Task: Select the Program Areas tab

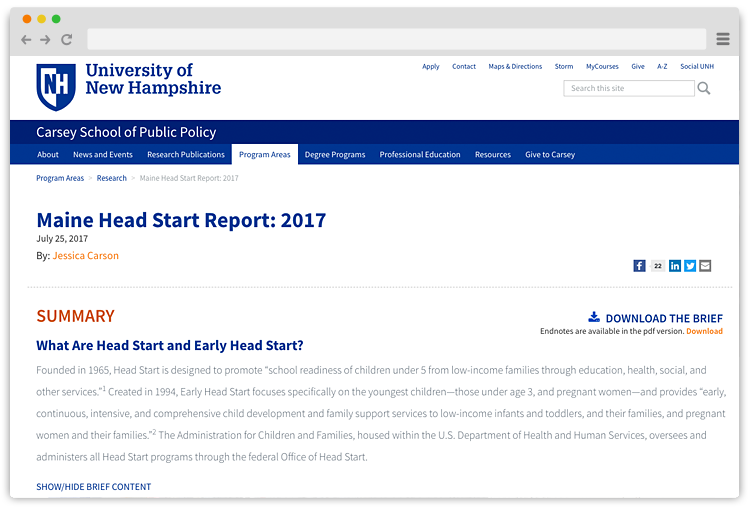Action: click(x=265, y=155)
